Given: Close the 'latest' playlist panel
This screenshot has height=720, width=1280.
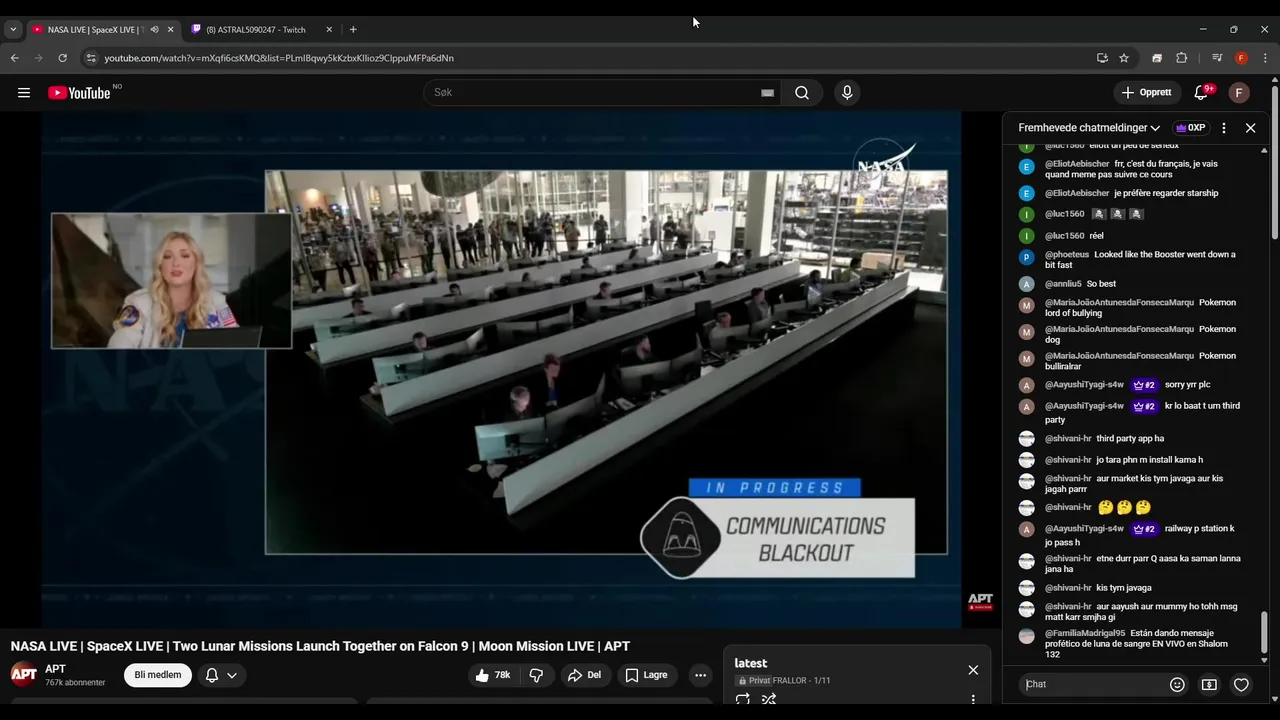Looking at the screenshot, I should point(973,670).
